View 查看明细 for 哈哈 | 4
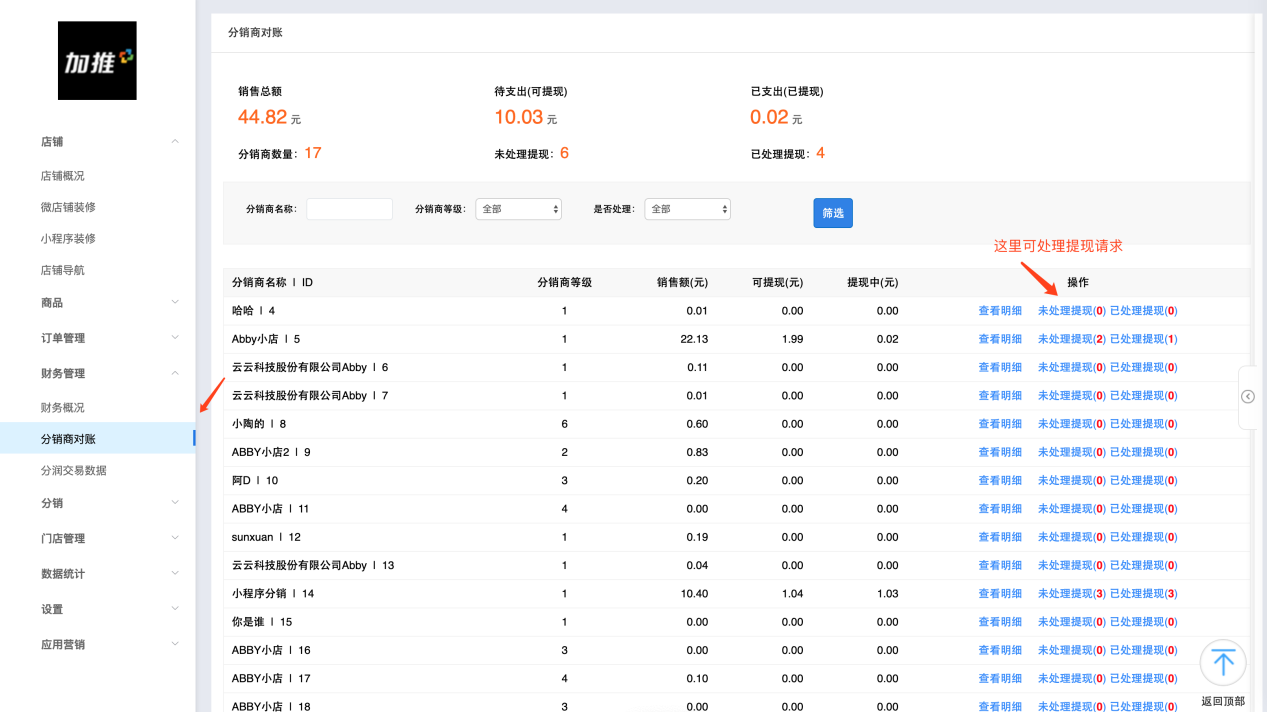1267x712 pixels. pyautogui.click(x=1000, y=311)
